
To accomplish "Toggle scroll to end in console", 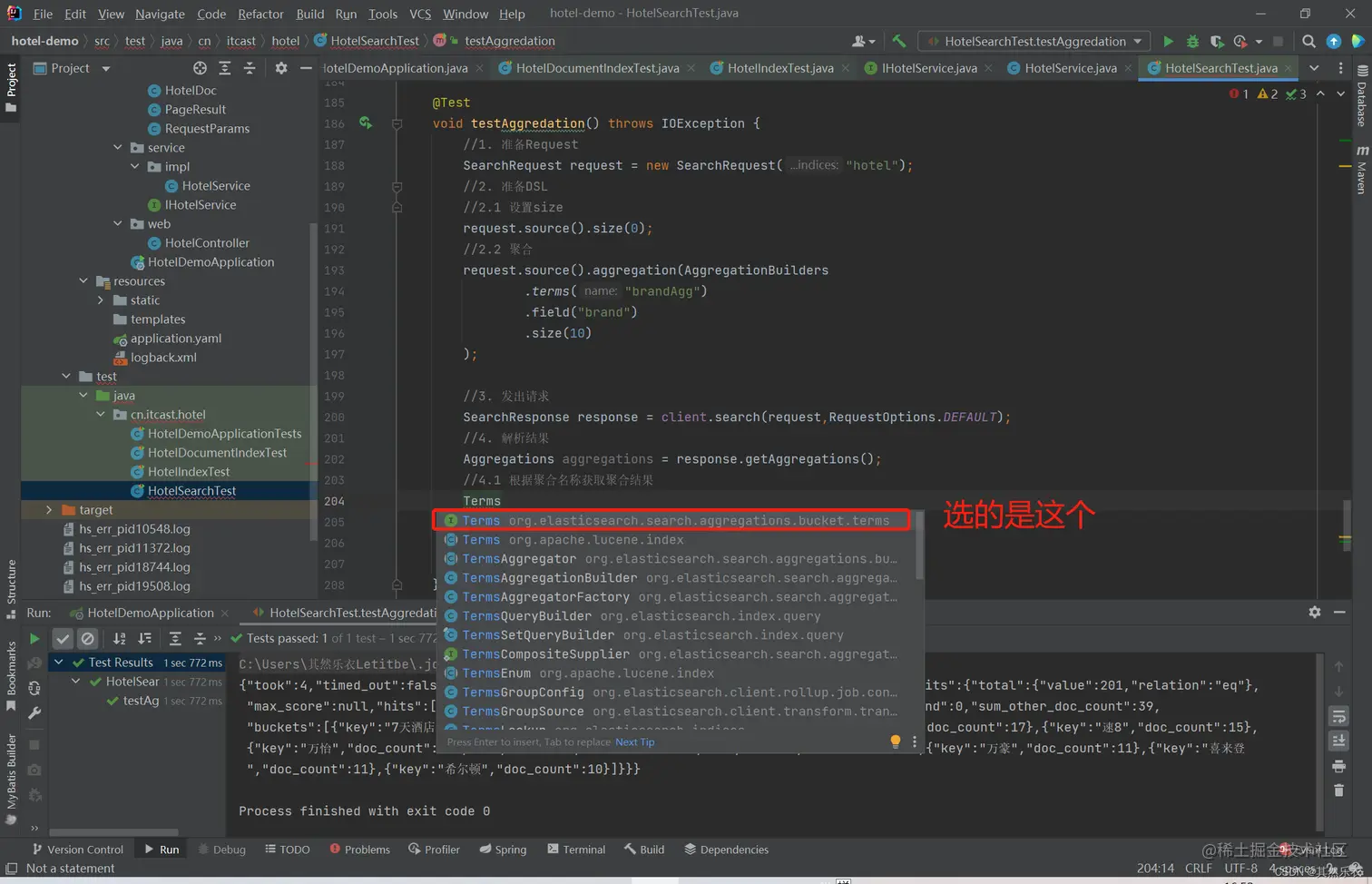I will [1338, 742].
